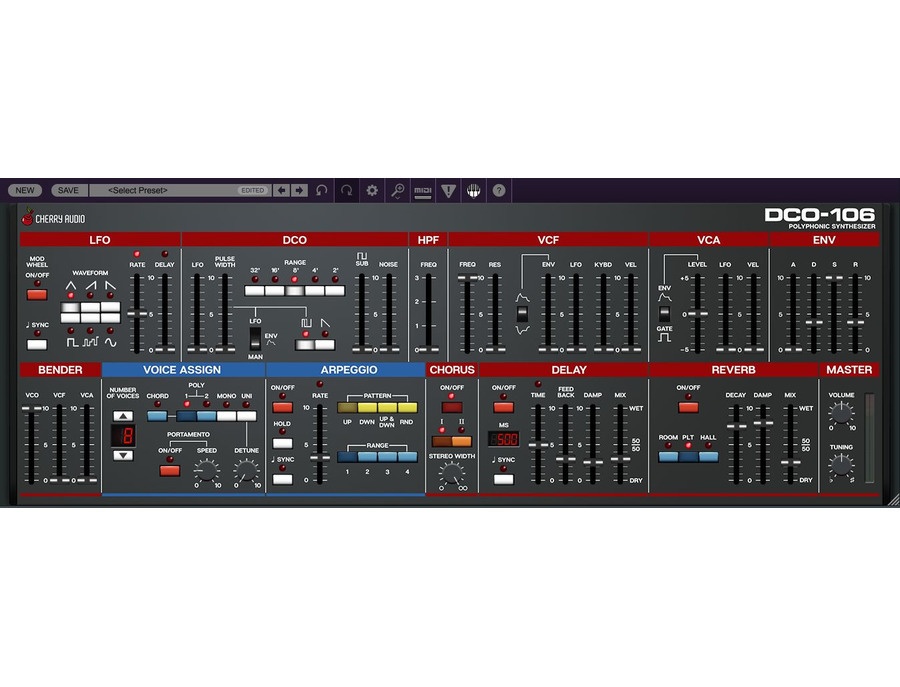Toggle SYNC in the Delay section
This screenshot has height=687, width=900.
503,477
